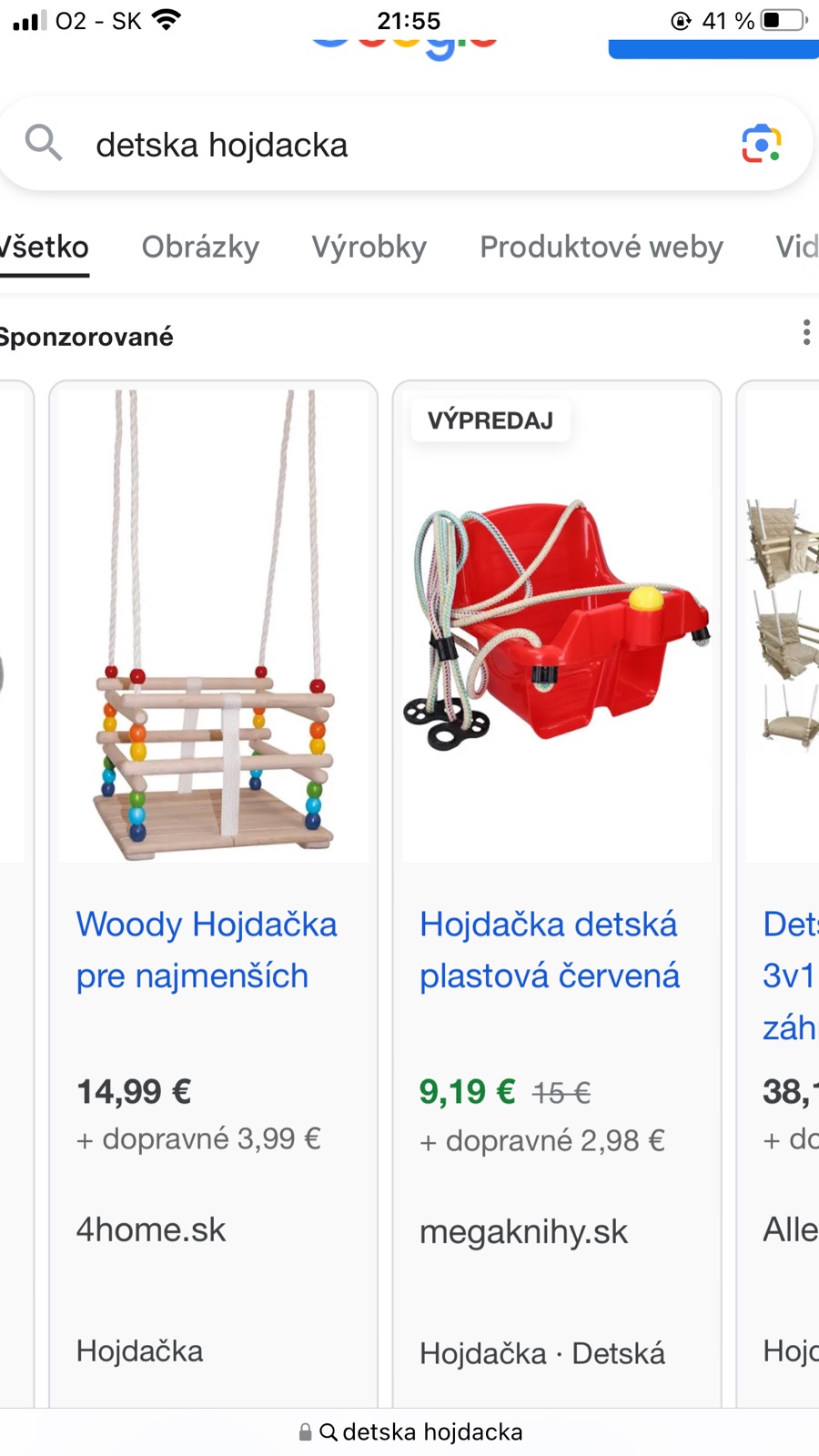View the red plastic swing image
This screenshot has width=819, height=1456.
point(557,626)
